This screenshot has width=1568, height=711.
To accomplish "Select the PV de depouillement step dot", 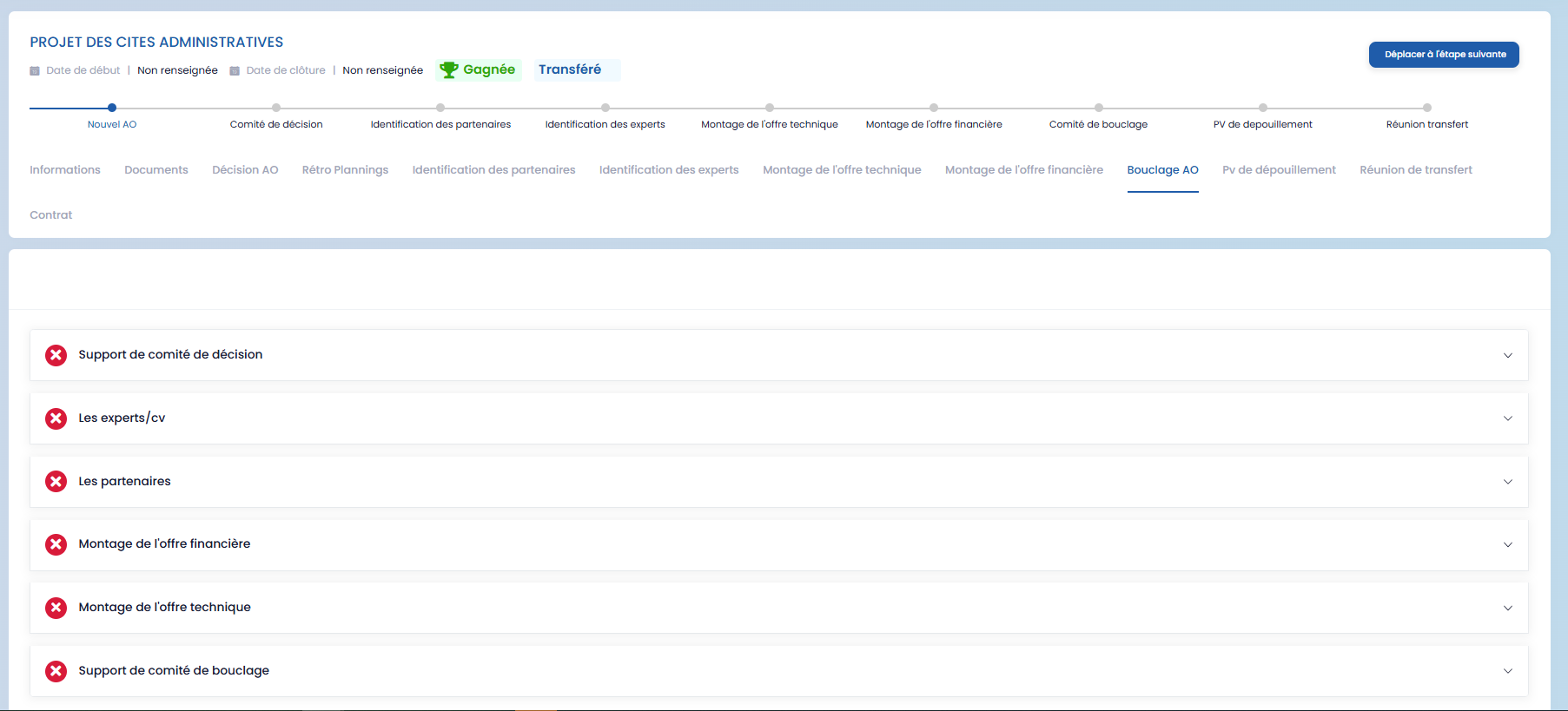I will click(x=1263, y=108).
